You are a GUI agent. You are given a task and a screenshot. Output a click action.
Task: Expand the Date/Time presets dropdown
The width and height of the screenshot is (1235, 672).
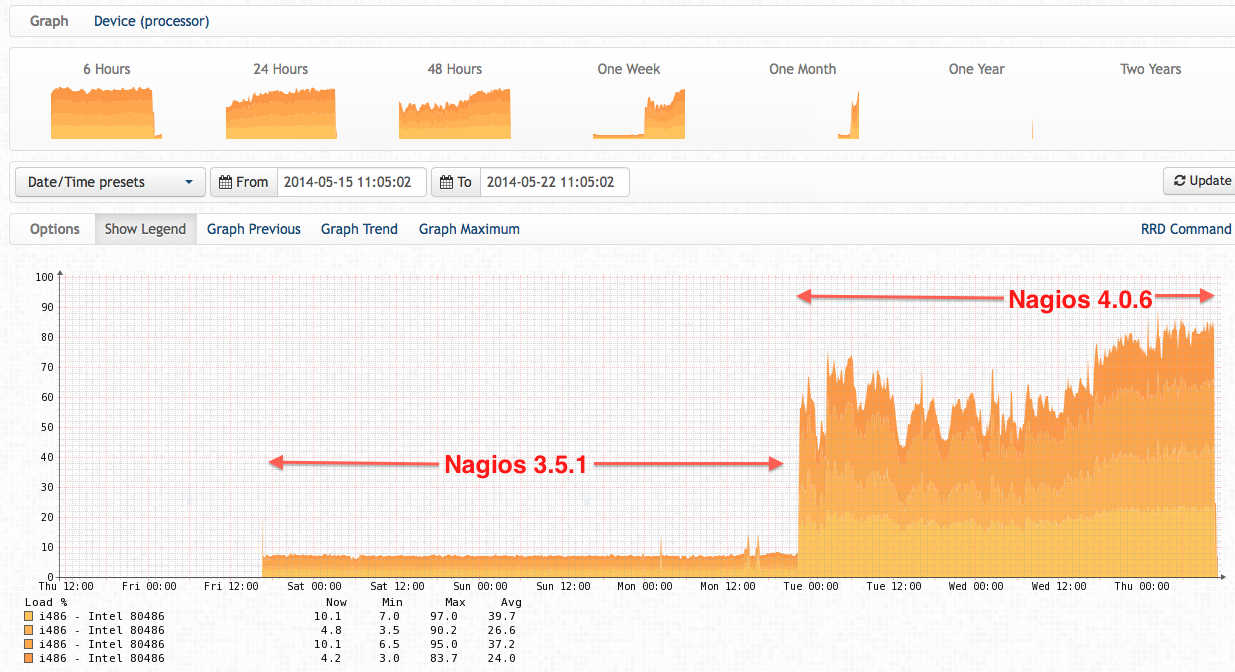(110, 182)
